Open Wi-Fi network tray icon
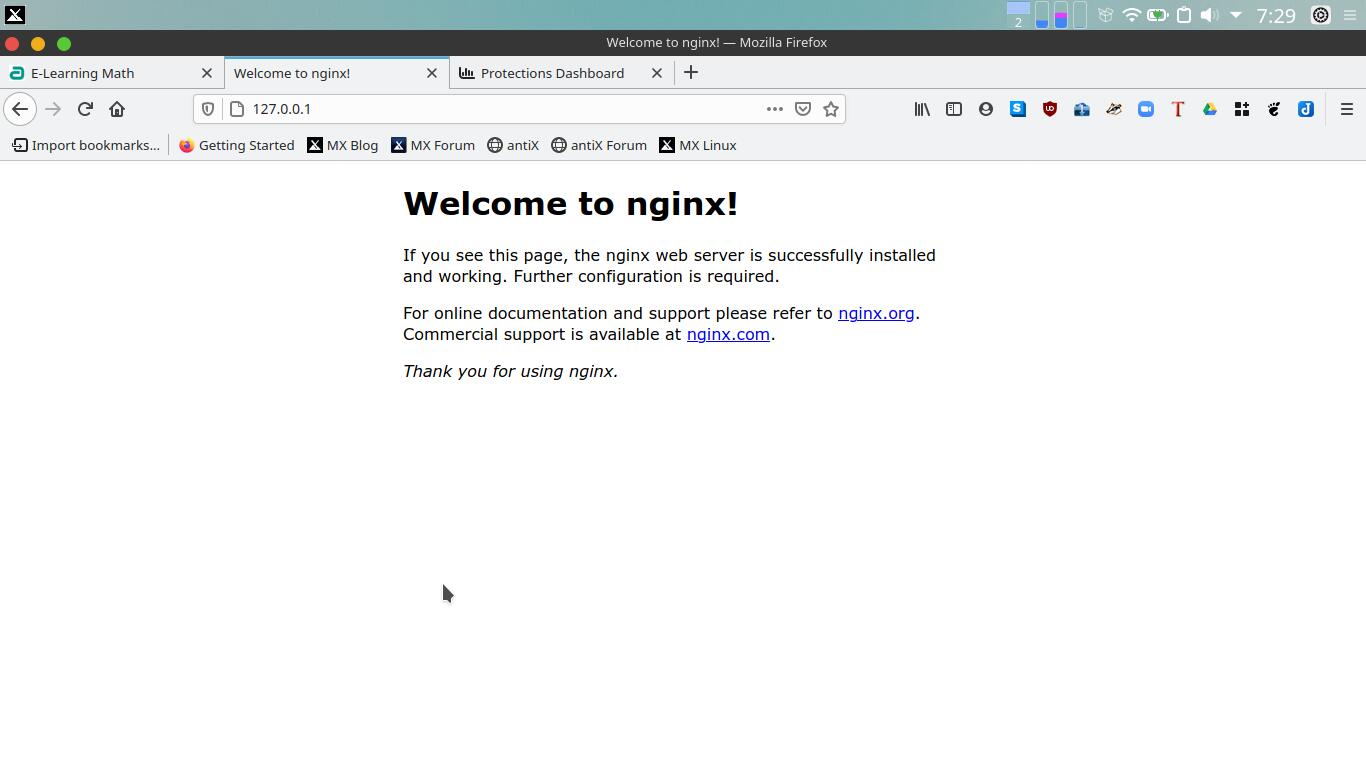 (1131, 15)
